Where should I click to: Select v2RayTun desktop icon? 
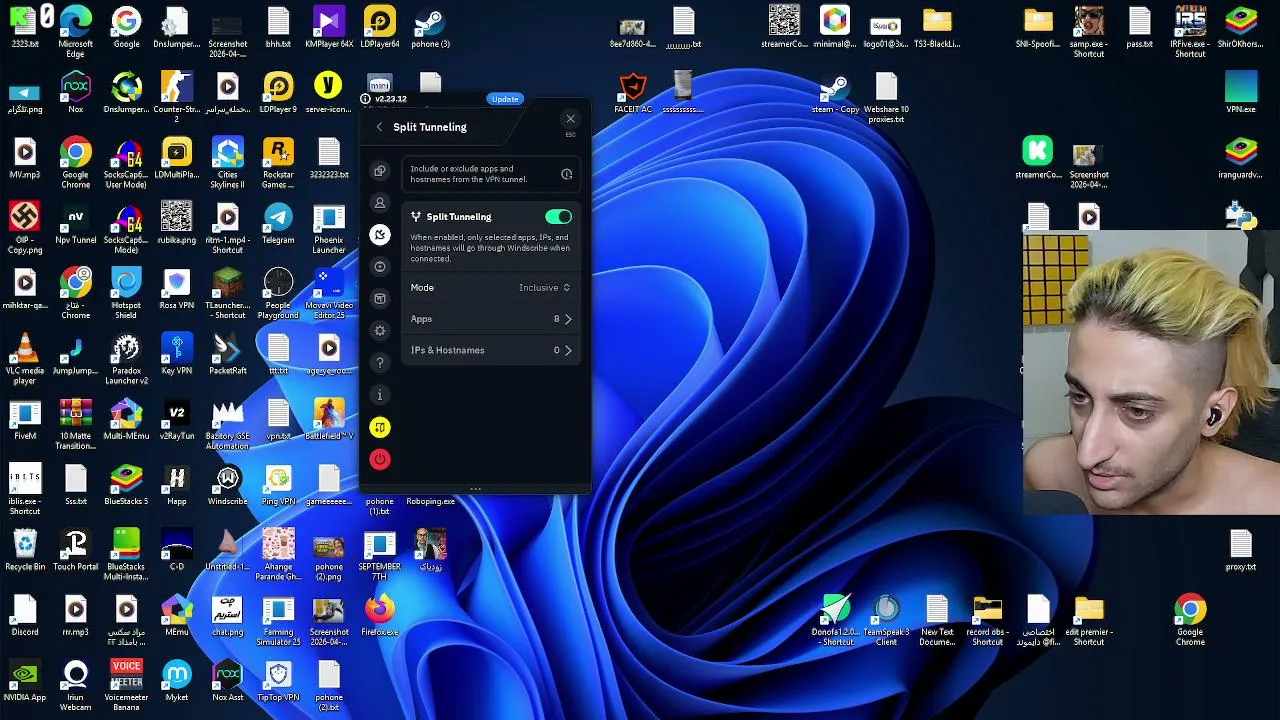pyautogui.click(x=177, y=419)
